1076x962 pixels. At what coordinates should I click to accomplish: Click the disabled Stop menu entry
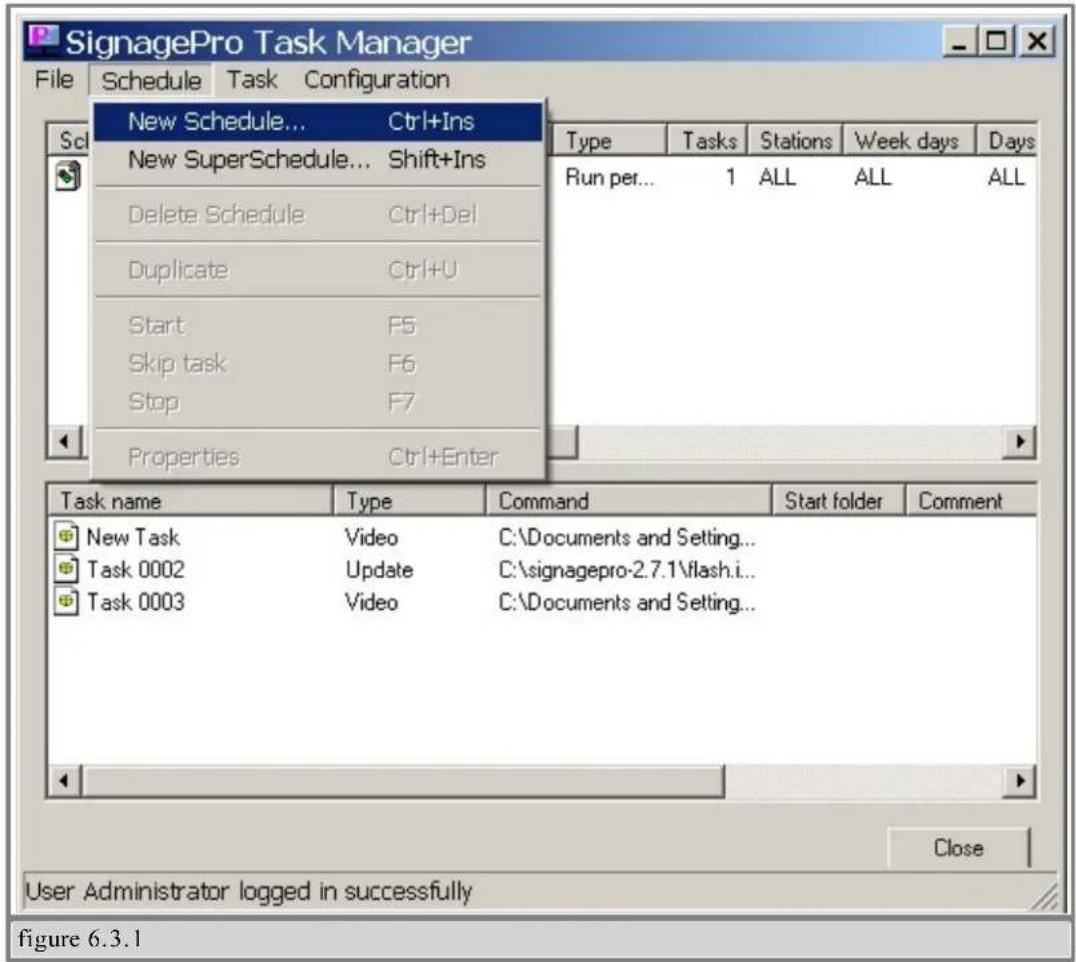[x=318, y=401]
